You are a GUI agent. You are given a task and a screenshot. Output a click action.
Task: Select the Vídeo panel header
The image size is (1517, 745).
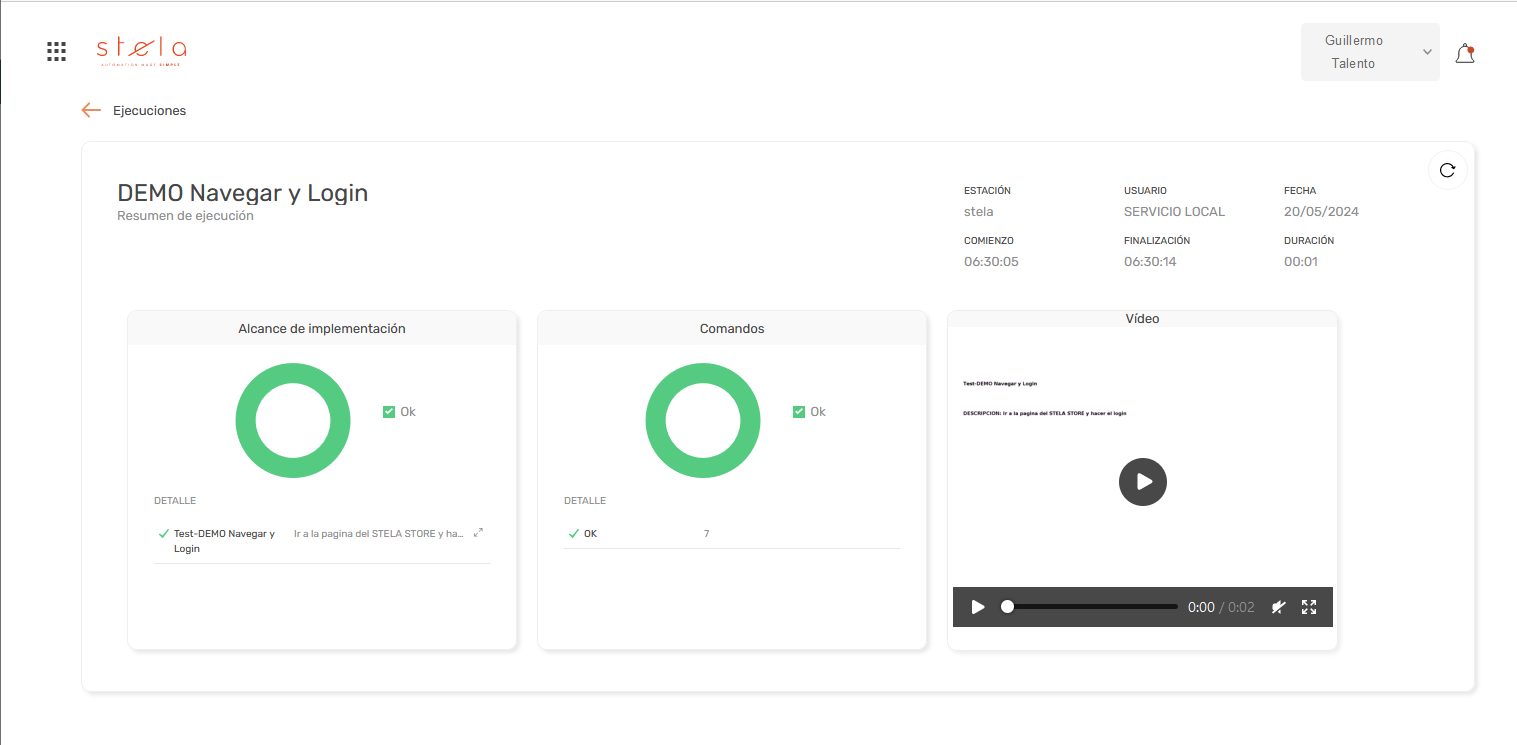pos(1142,318)
